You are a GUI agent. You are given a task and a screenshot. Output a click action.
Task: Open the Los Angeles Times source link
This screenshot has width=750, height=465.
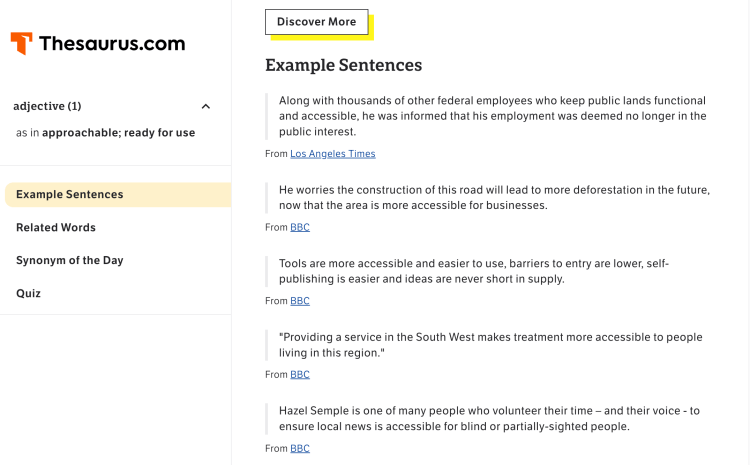tap(333, 154)
